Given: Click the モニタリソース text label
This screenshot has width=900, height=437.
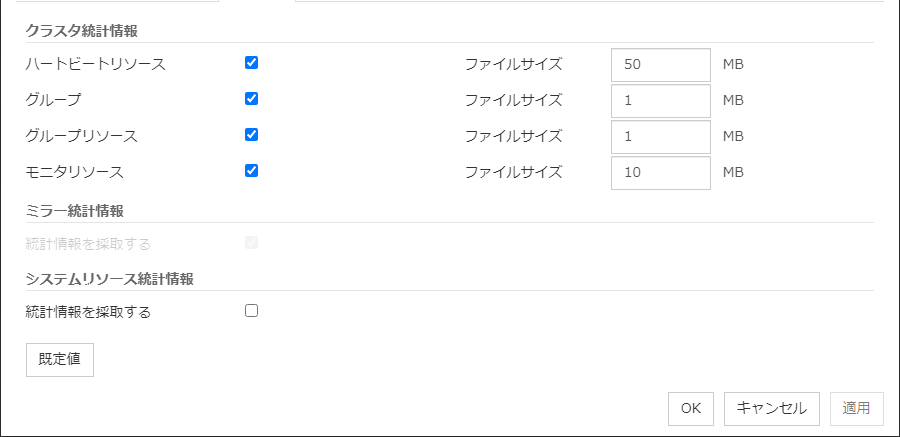Looking at the screenshot, I should pos(75,172).
